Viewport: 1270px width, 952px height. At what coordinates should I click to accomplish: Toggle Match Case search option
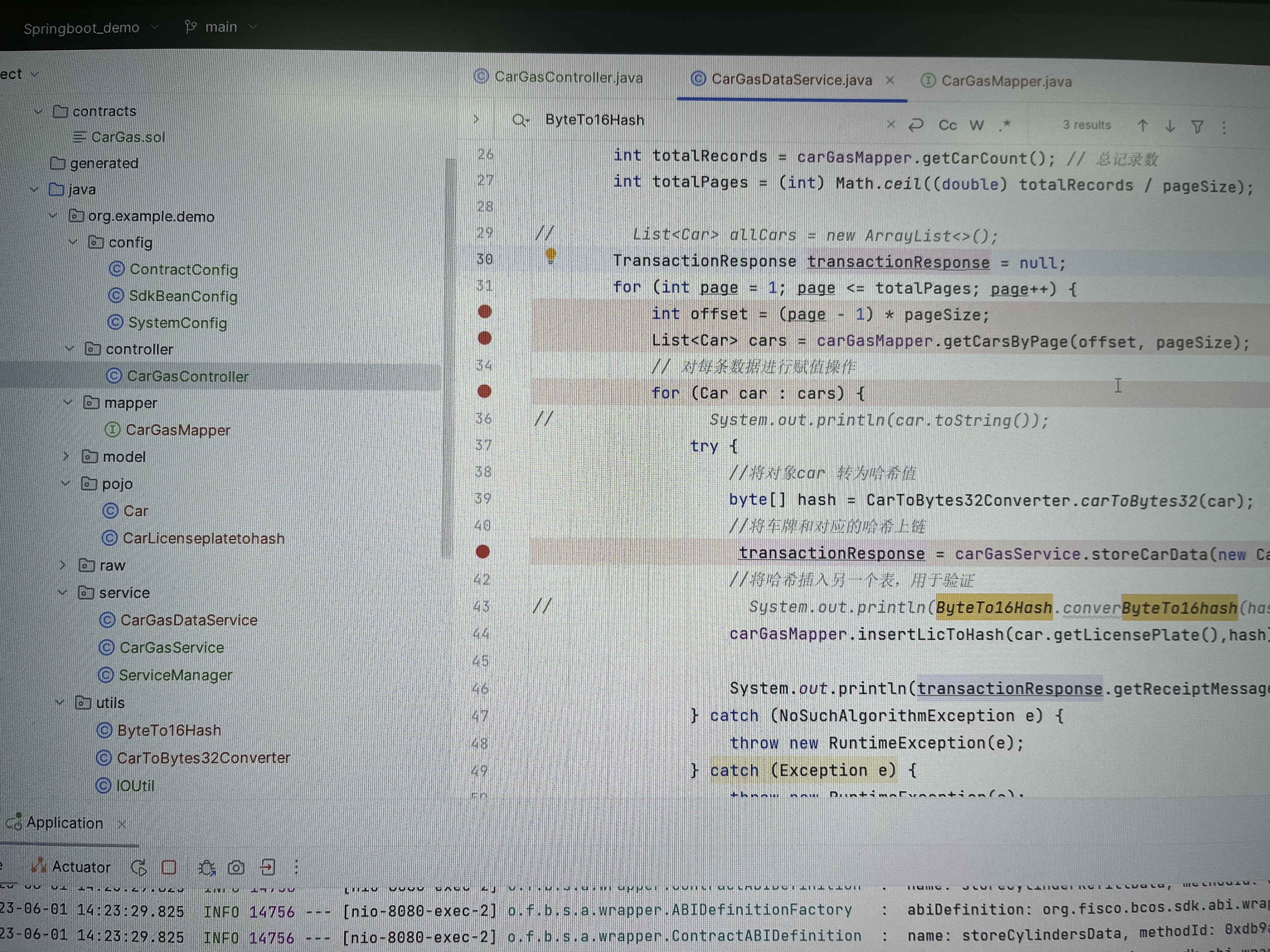pyautogui.click(x=947, y=125)
